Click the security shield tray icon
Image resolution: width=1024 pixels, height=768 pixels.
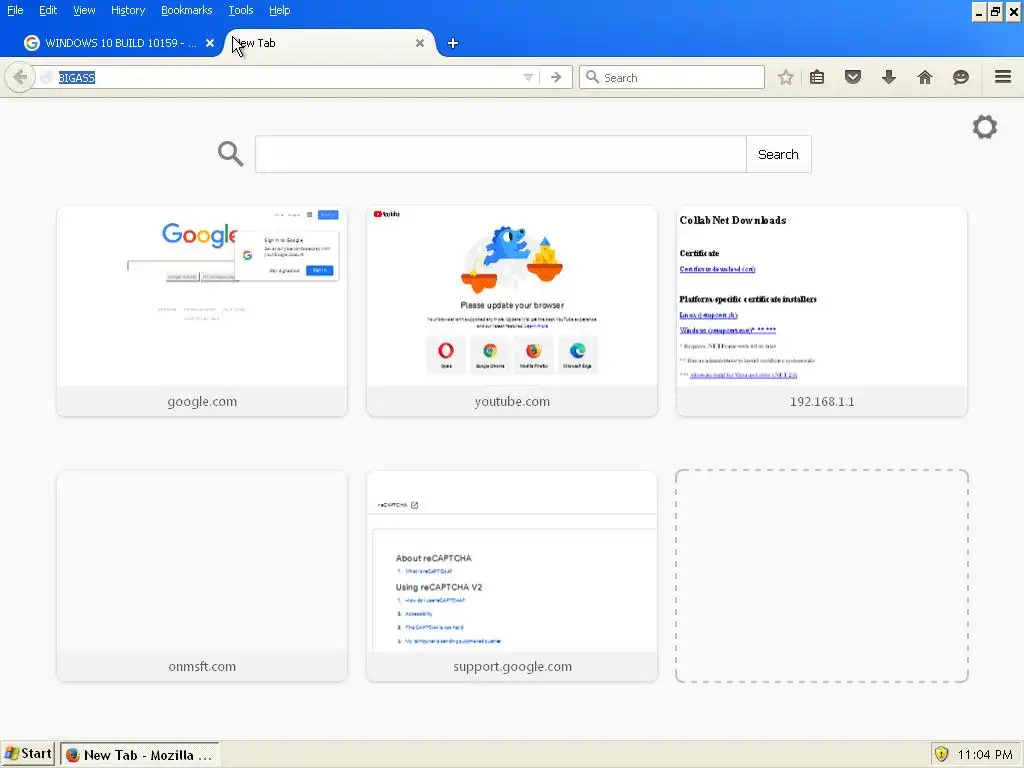tap(941, 754)
